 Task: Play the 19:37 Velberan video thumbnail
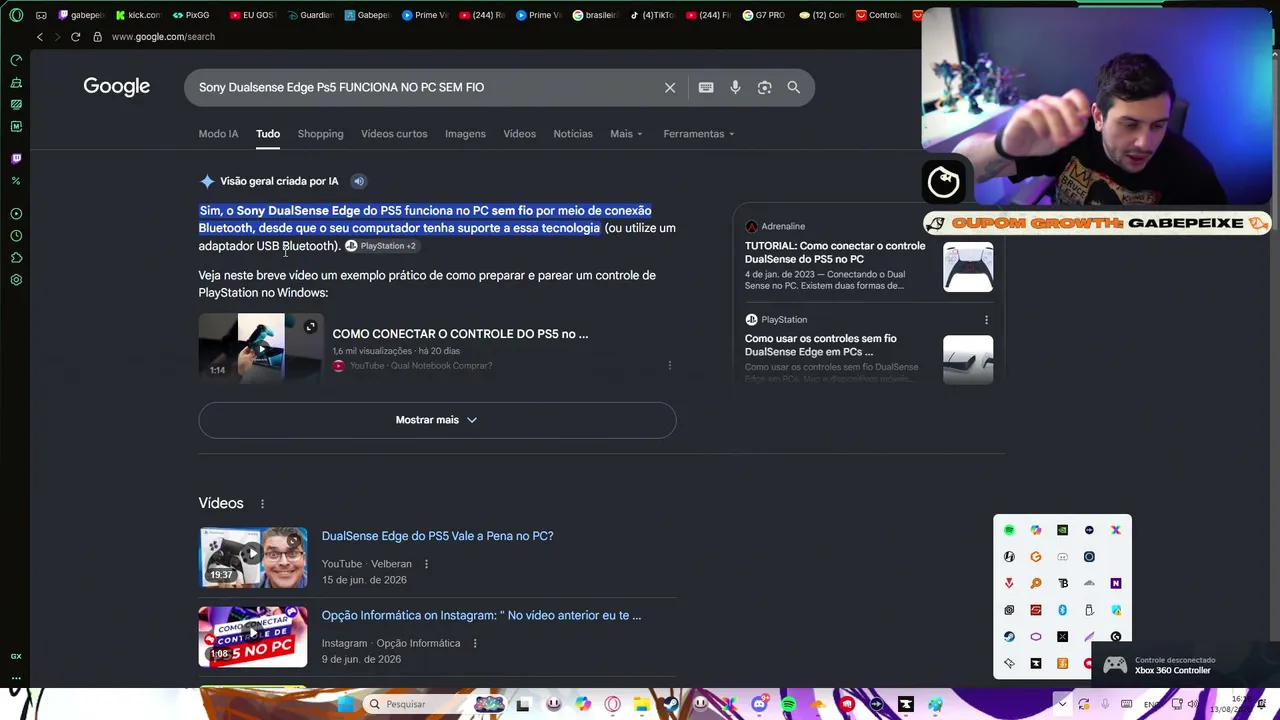click(253, 557)
